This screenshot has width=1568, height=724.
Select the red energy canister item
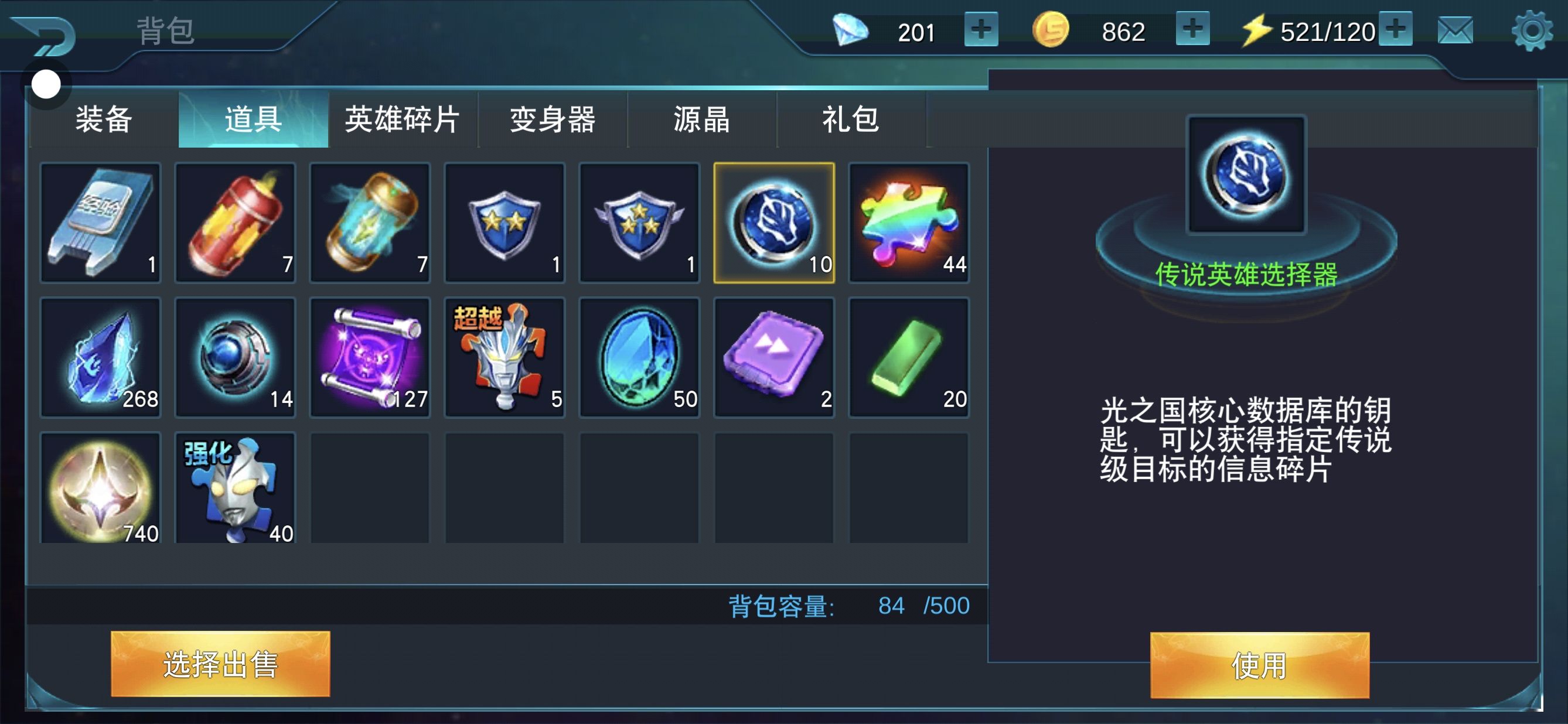click(x=236, y=223)
